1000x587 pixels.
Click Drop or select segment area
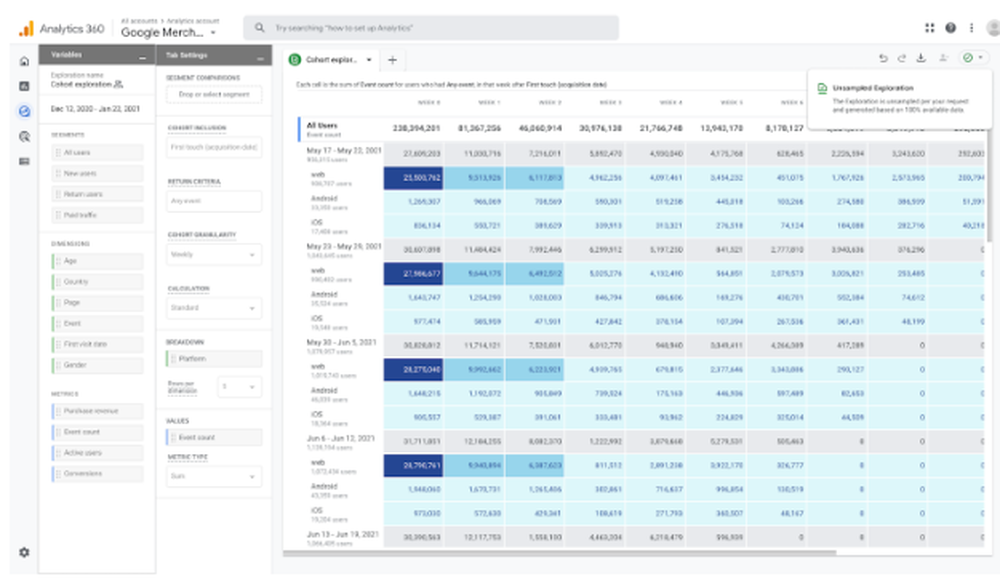pyautogui.click(x=215, y=94)
